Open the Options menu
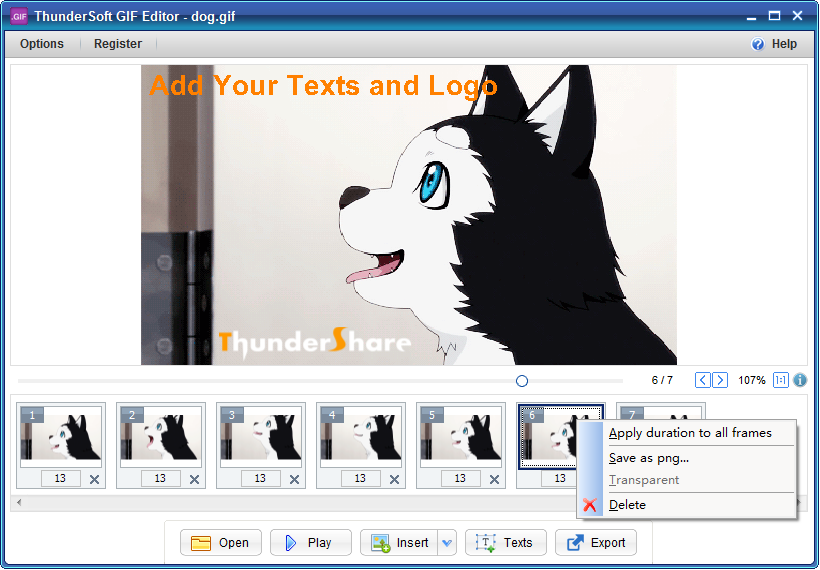Image resolution: width=820 pixels, height=570 pixels. [x=42, y=44]
